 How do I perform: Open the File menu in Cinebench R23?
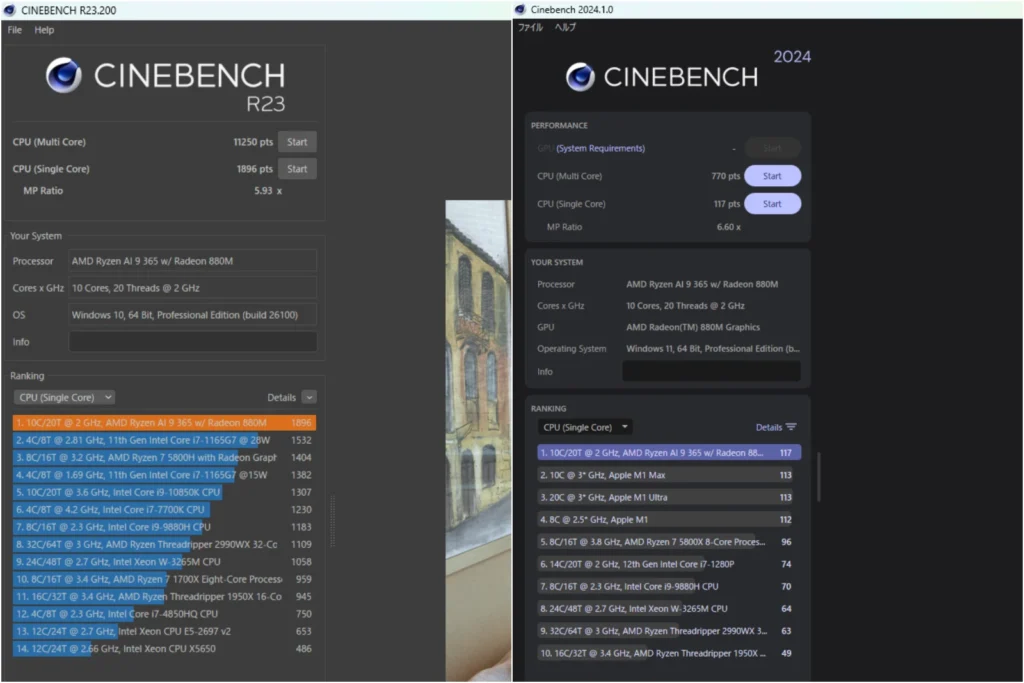14,30
